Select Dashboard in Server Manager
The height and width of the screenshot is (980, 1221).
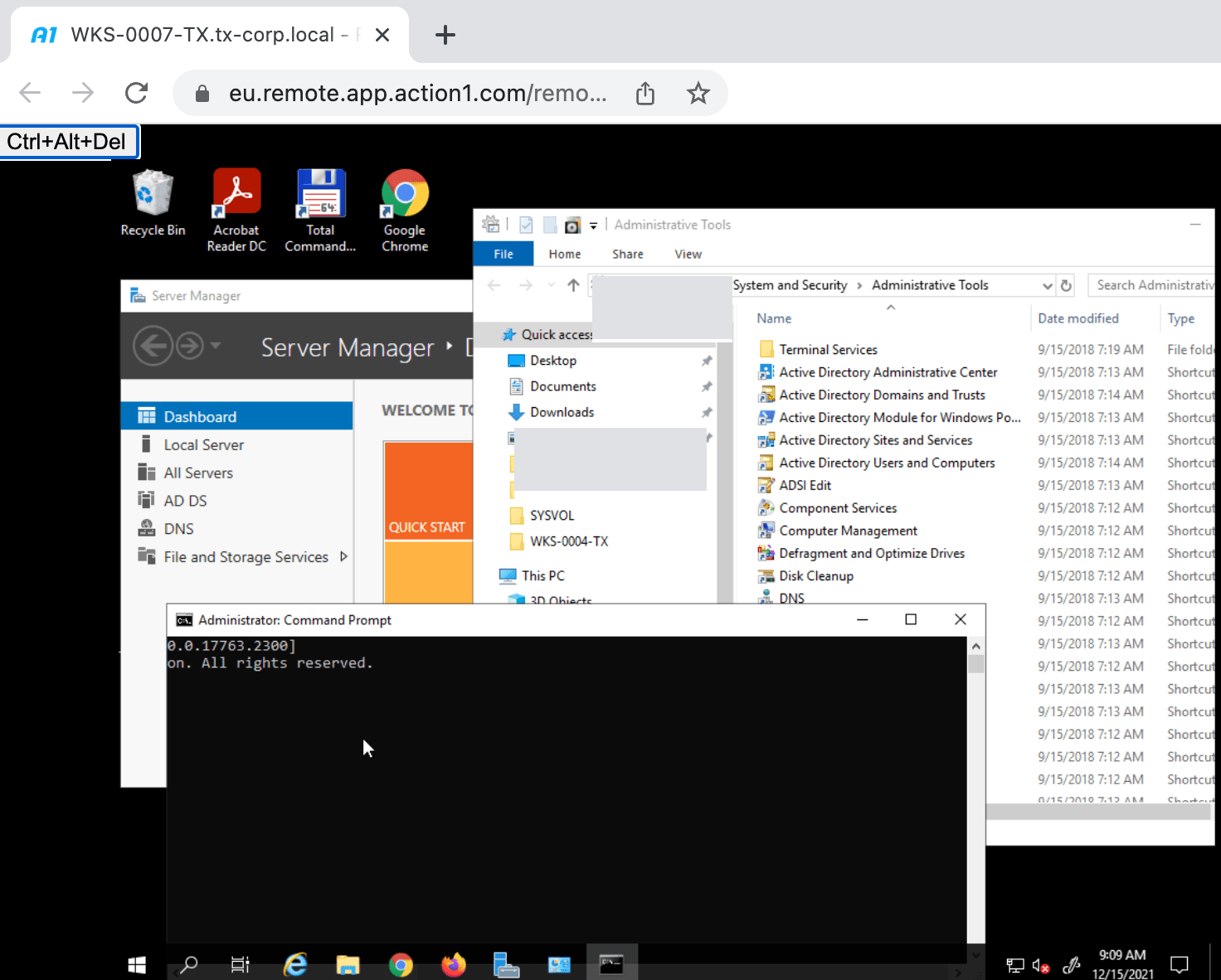click(x=201, y=415)
